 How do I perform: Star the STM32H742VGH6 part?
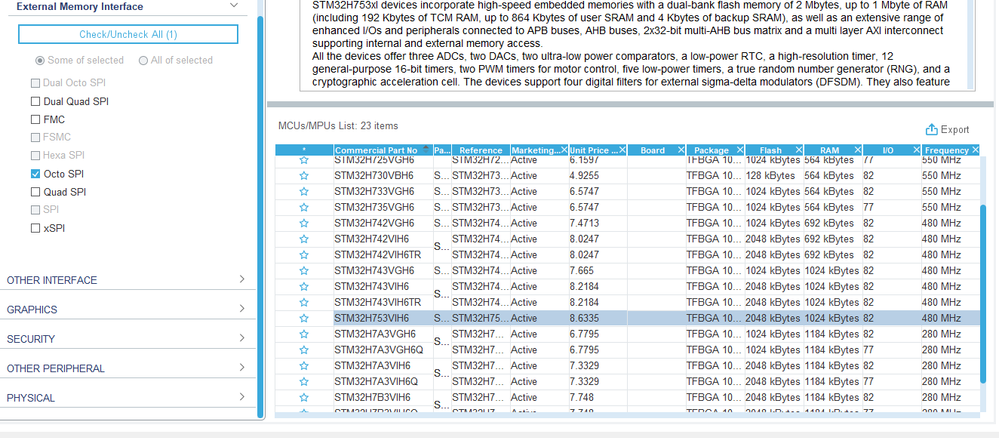(x=304, y=223)
